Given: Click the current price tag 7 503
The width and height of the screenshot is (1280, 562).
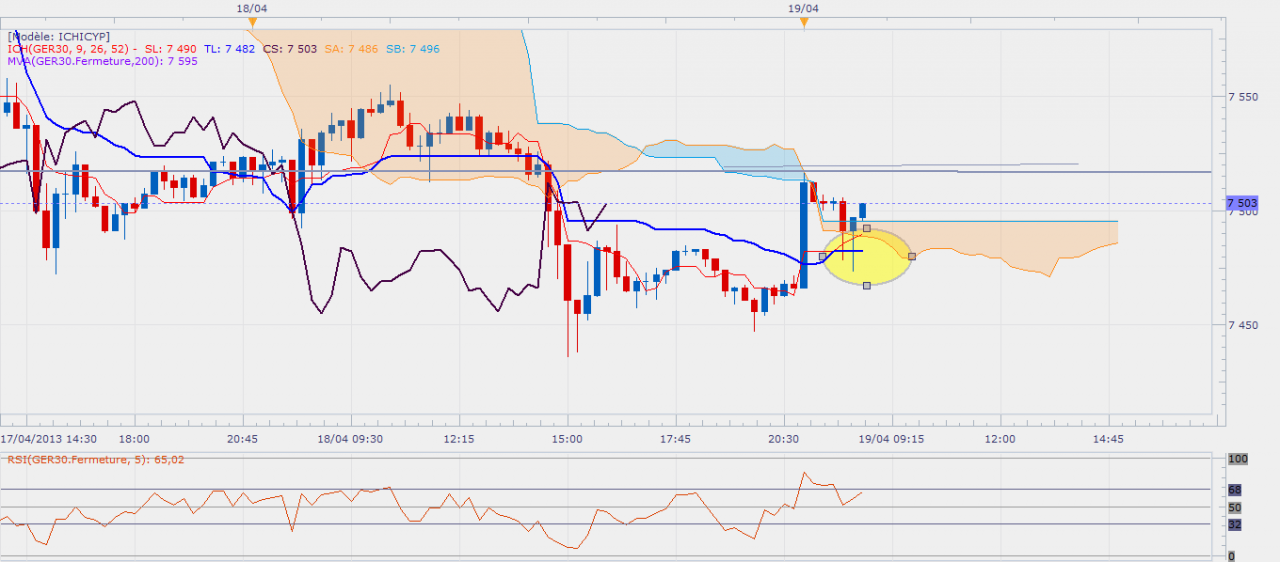Looking at the screenshot, I should tap(1241, 203).
